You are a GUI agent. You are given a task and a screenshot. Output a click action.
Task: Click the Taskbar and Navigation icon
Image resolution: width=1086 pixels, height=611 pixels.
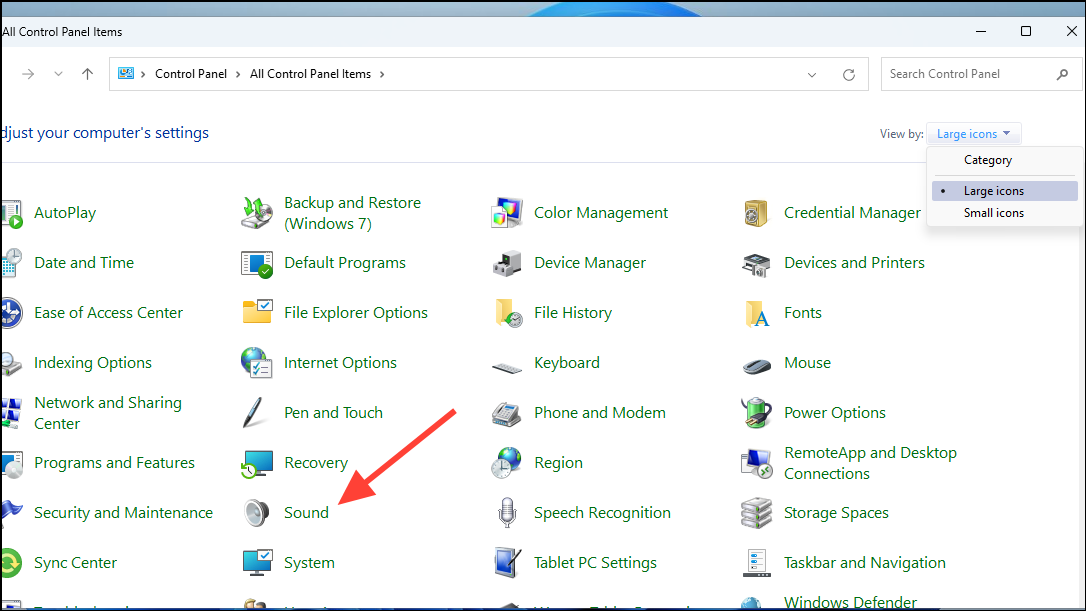tap(756, 563)
